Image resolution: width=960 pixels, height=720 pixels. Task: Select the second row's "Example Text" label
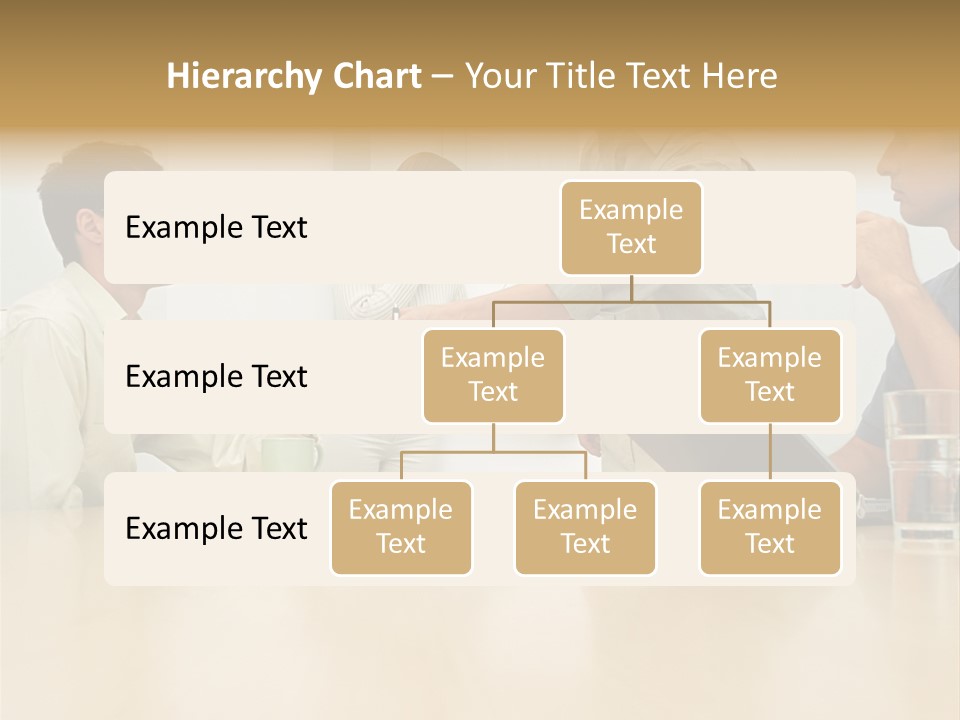(216, 376)
